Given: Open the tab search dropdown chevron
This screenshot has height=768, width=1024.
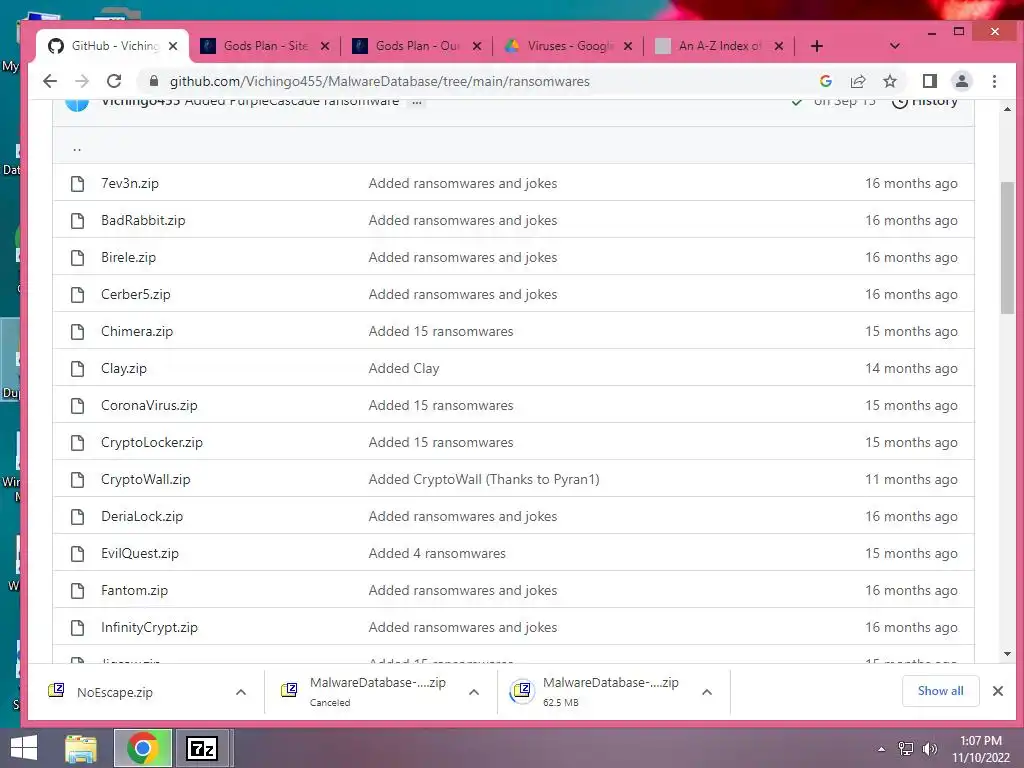Looking at the screenshot, I should point(895,46).
